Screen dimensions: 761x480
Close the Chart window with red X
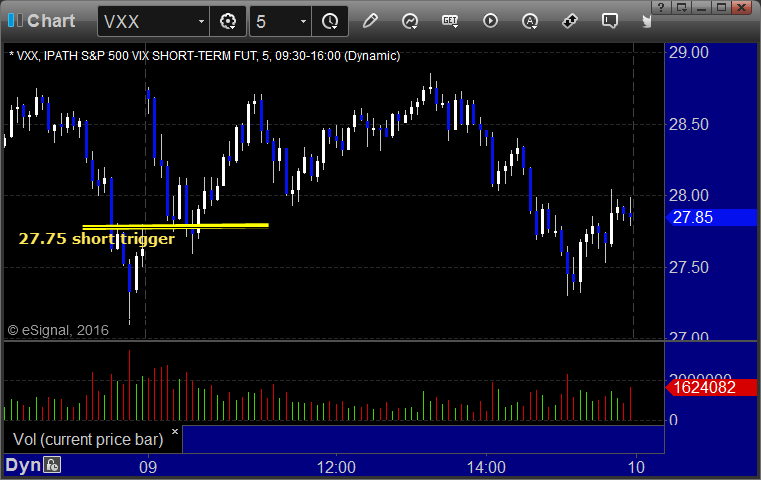[742, 7]
